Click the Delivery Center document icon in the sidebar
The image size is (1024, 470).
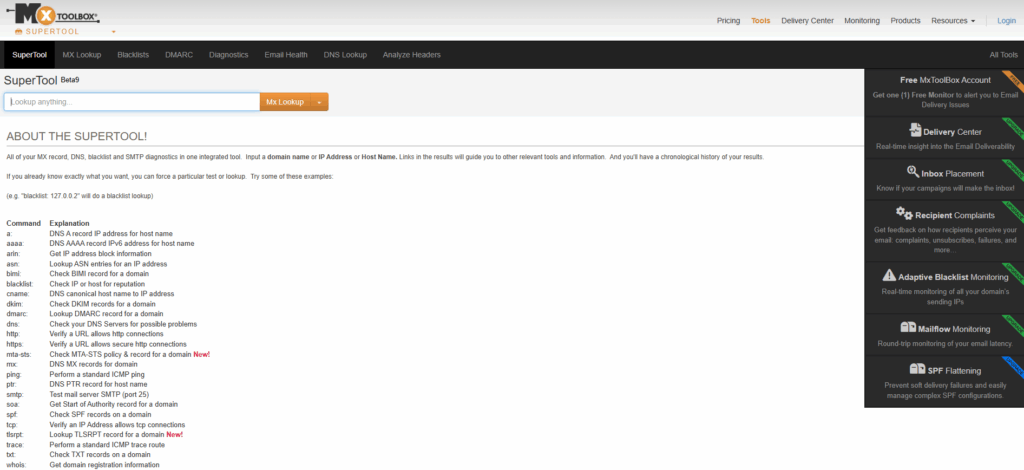tap(915, 129)
